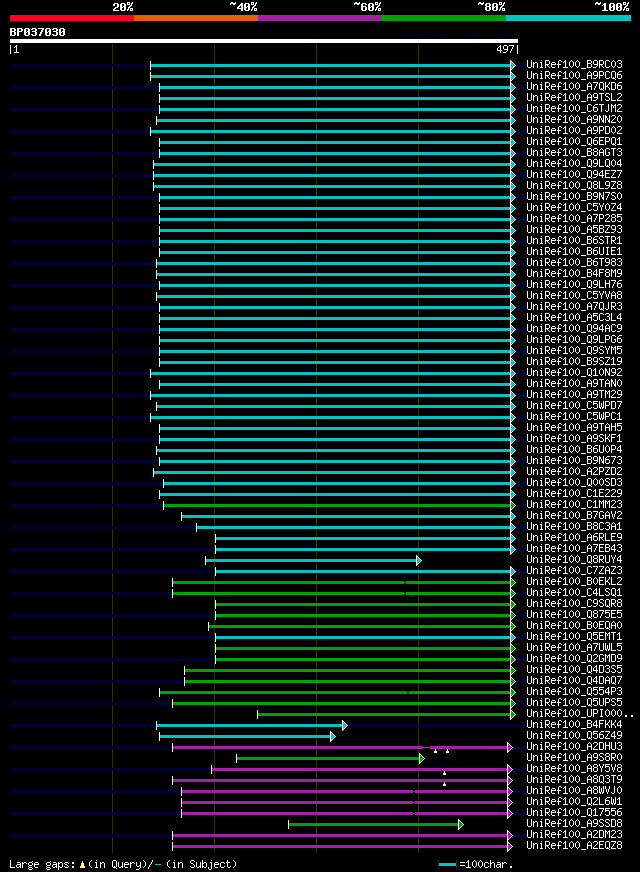Select the UniRef100_A2EQZ8 label
Image resolution: width=640 pixels, height=872 pixels.
[x=574, y=845]
